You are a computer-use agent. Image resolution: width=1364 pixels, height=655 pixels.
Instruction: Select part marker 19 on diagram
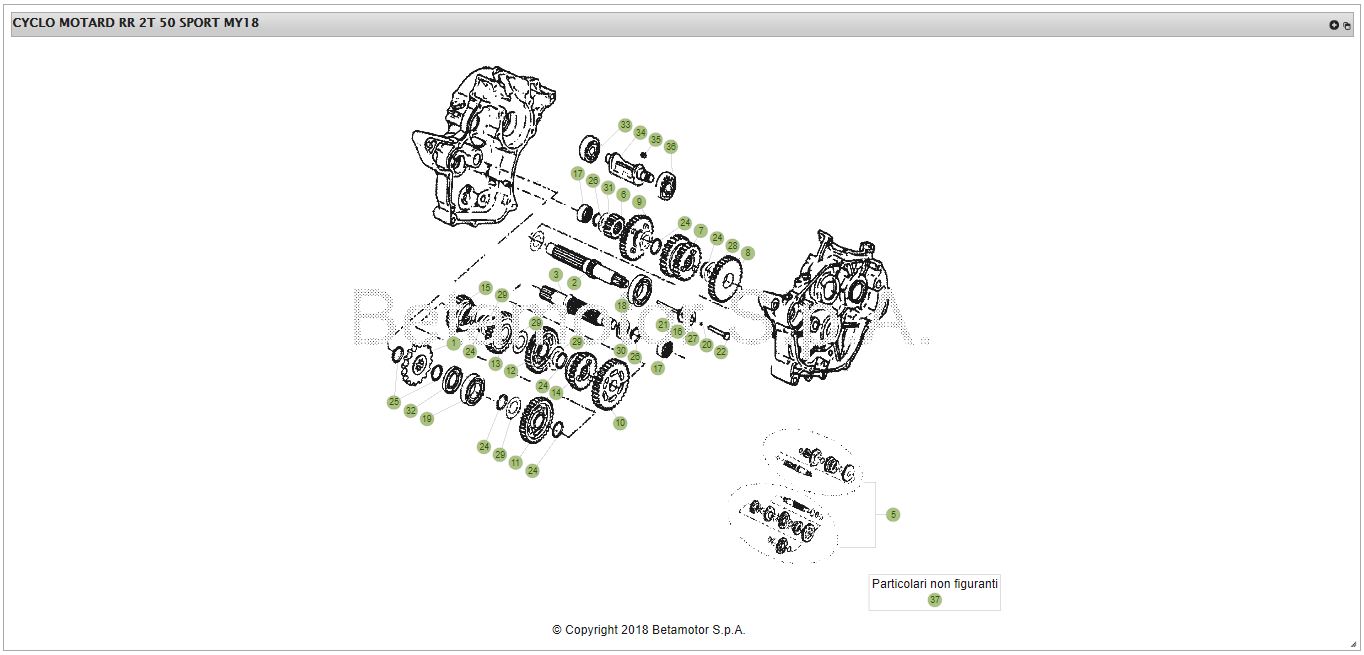coord(427,419)
